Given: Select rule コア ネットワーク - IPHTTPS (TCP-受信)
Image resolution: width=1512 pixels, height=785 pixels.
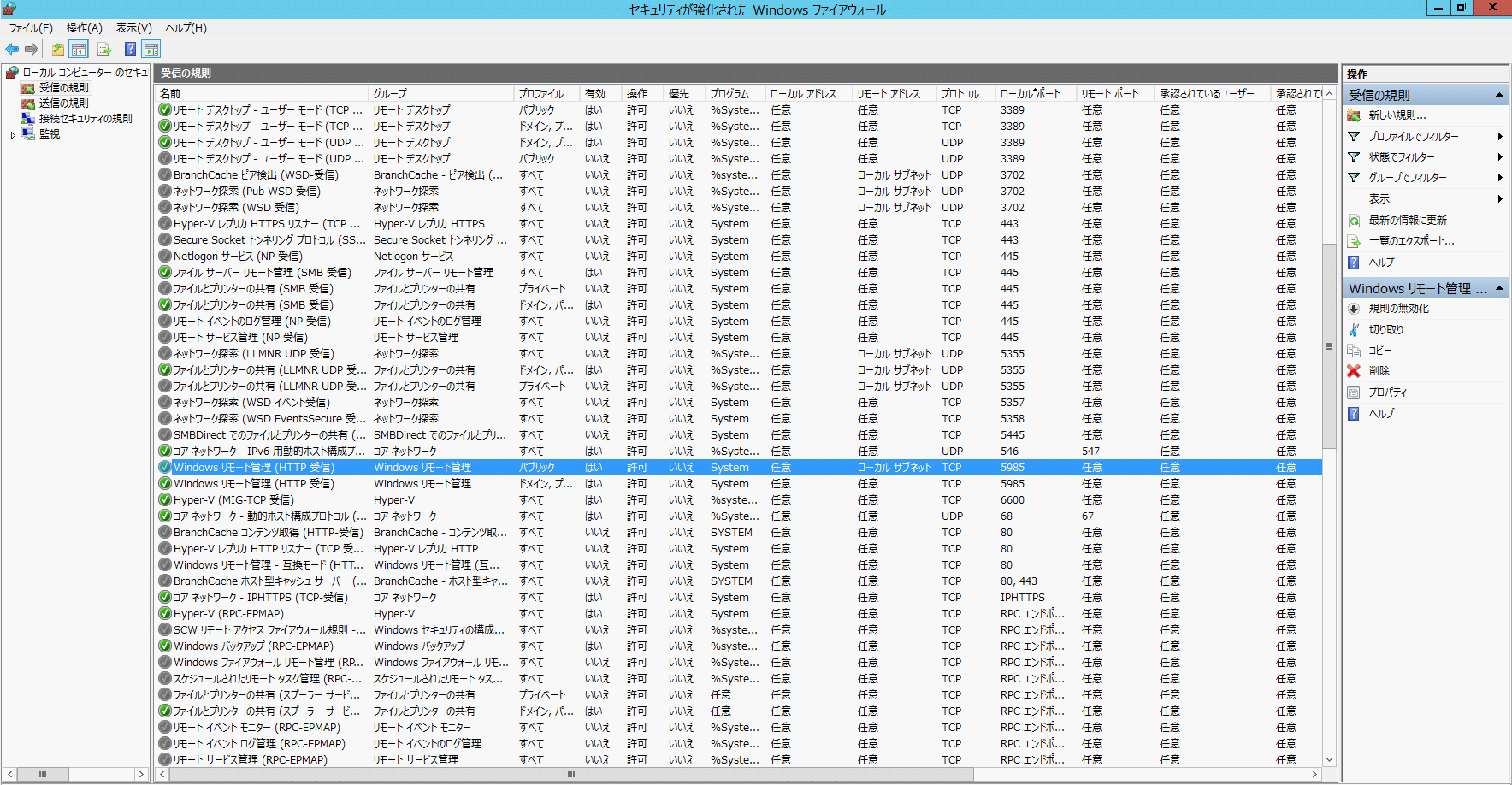Looking at the screenshot, I should pyautogui.click(x=739, y=598).
